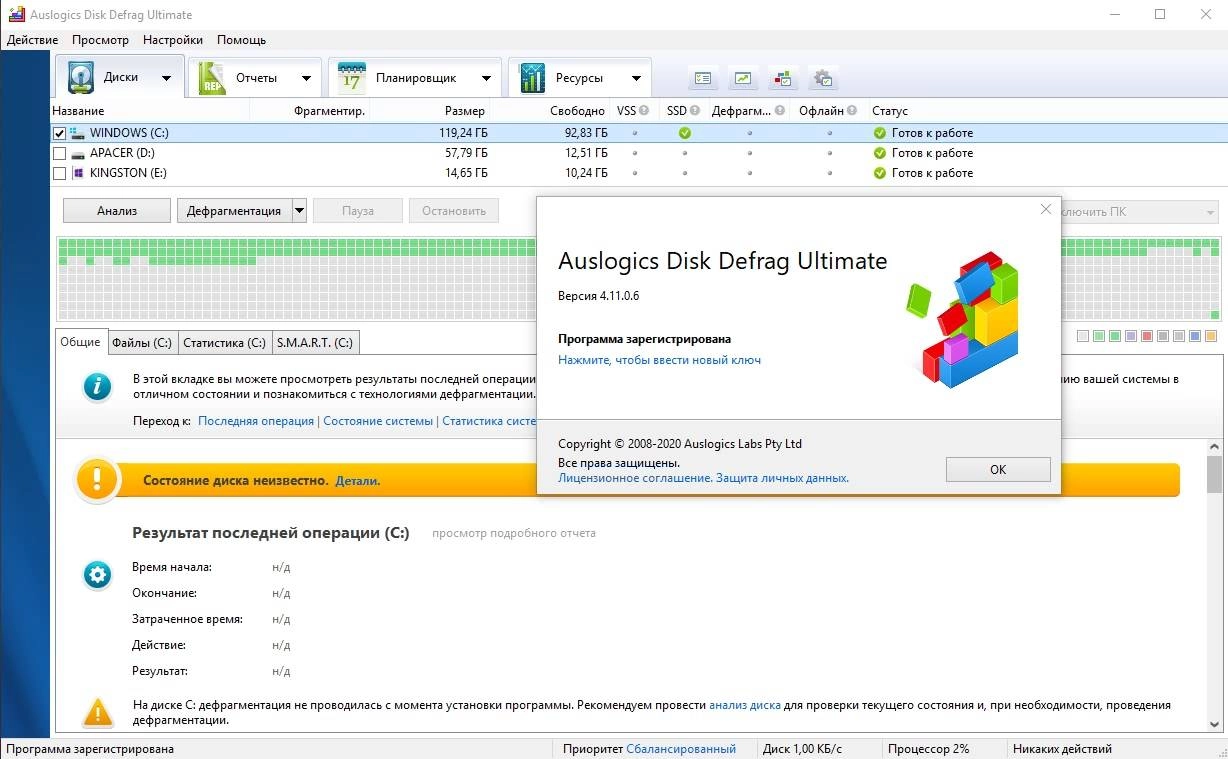
Task: Click OK in the About dialog
Action: point(998,469)
